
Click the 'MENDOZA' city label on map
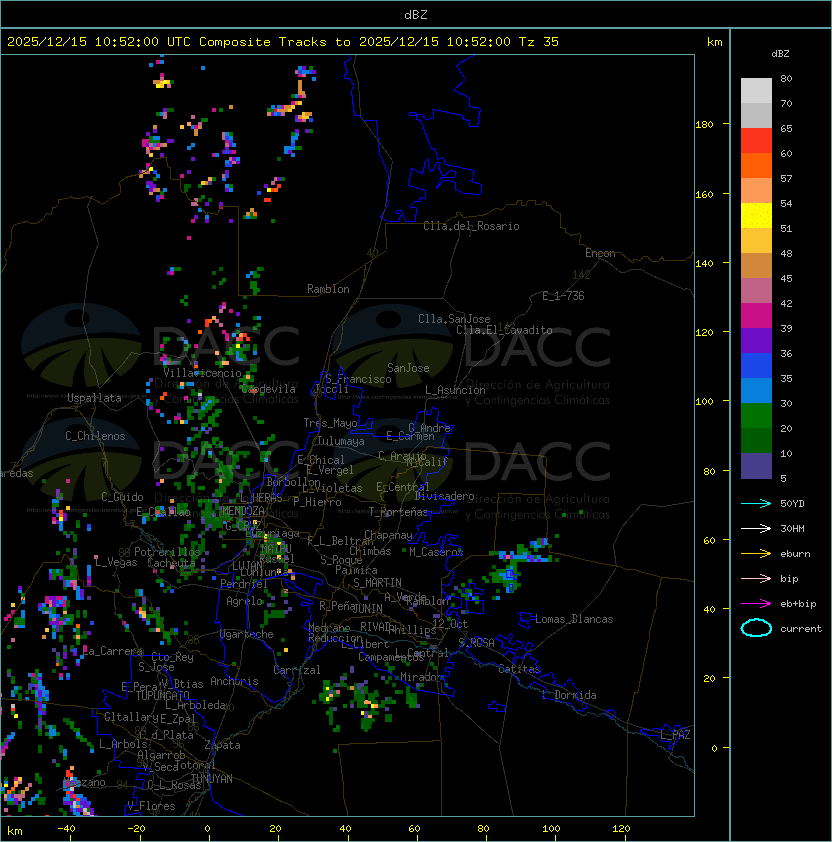coord(243,510)
